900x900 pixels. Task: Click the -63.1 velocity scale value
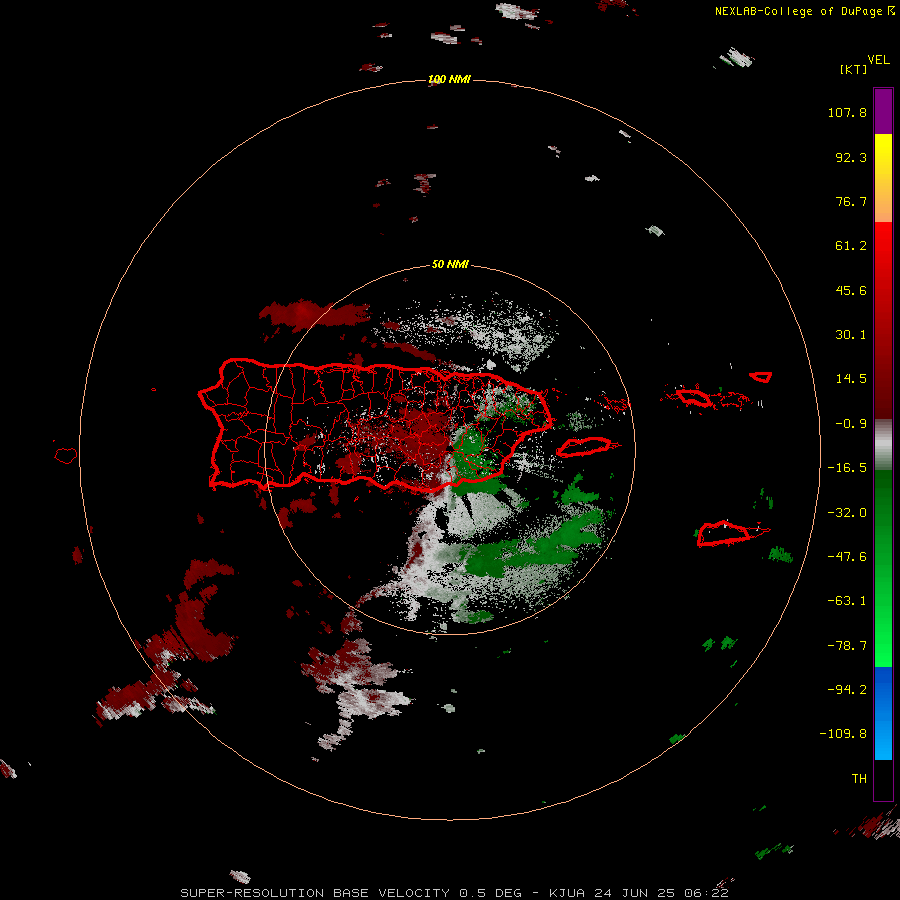click(847, 601)
